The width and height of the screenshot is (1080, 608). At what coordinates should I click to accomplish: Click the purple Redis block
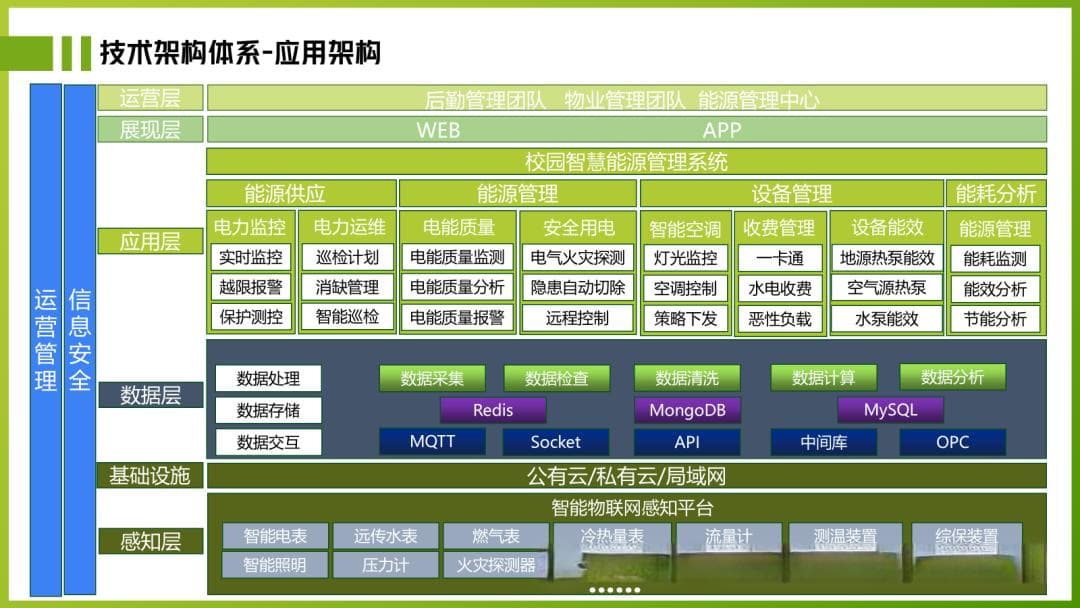click(x=492, y=410)
